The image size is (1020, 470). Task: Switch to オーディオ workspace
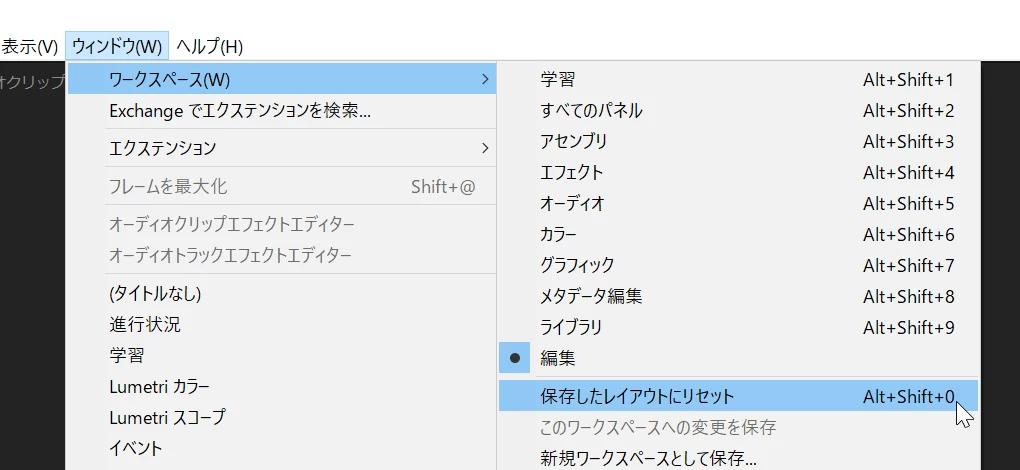[x=738, y=203]
